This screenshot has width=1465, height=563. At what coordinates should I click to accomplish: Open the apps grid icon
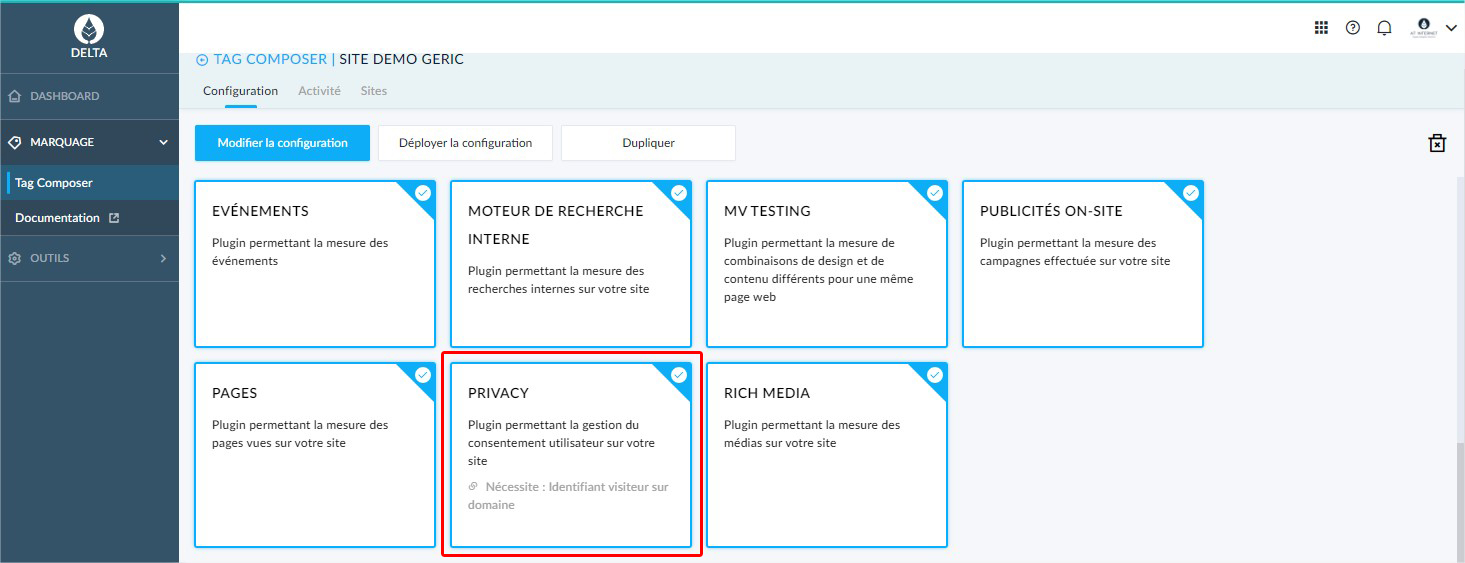(x=1321, y=28)
